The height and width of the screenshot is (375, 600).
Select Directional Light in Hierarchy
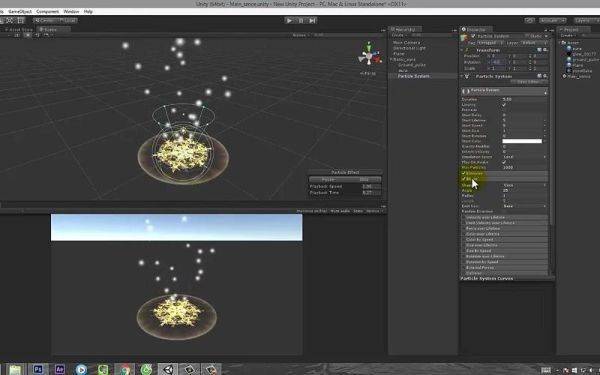(x=409, y=48)
